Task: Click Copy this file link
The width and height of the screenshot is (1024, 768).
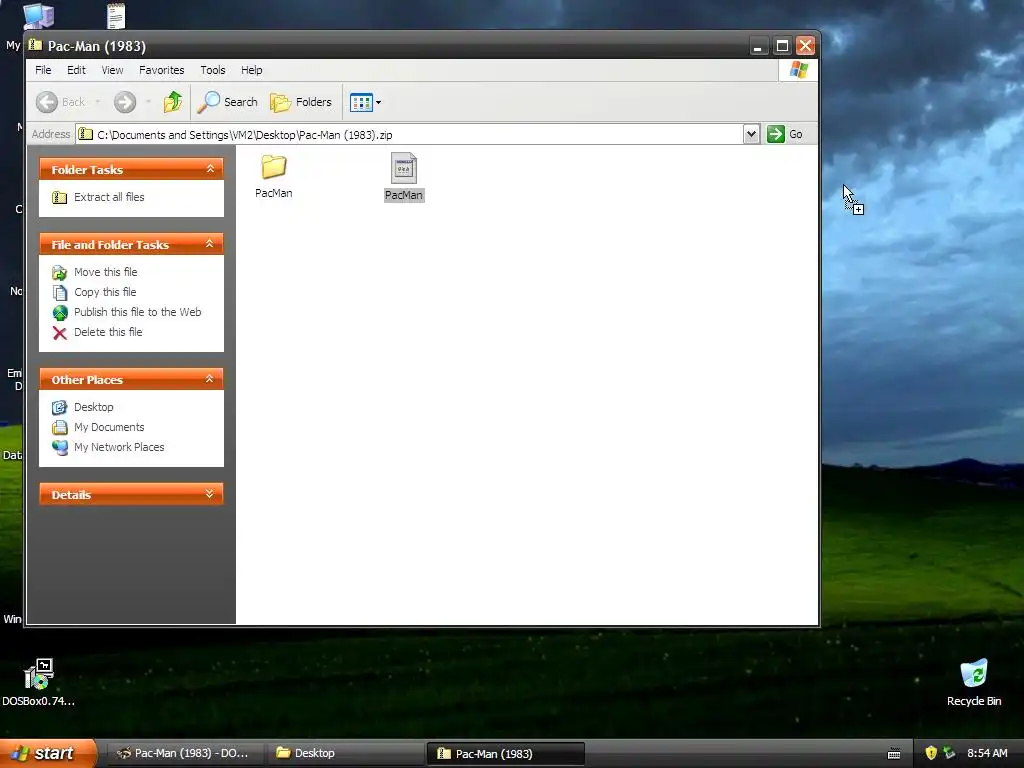Action: click(x=105, y=292)
